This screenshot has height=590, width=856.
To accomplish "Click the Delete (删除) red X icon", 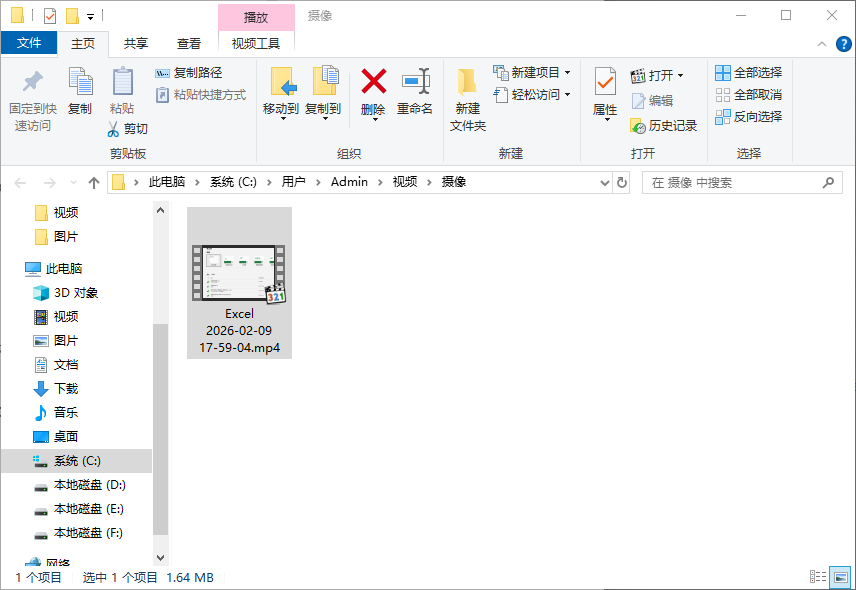I will [x=373, y=81].
